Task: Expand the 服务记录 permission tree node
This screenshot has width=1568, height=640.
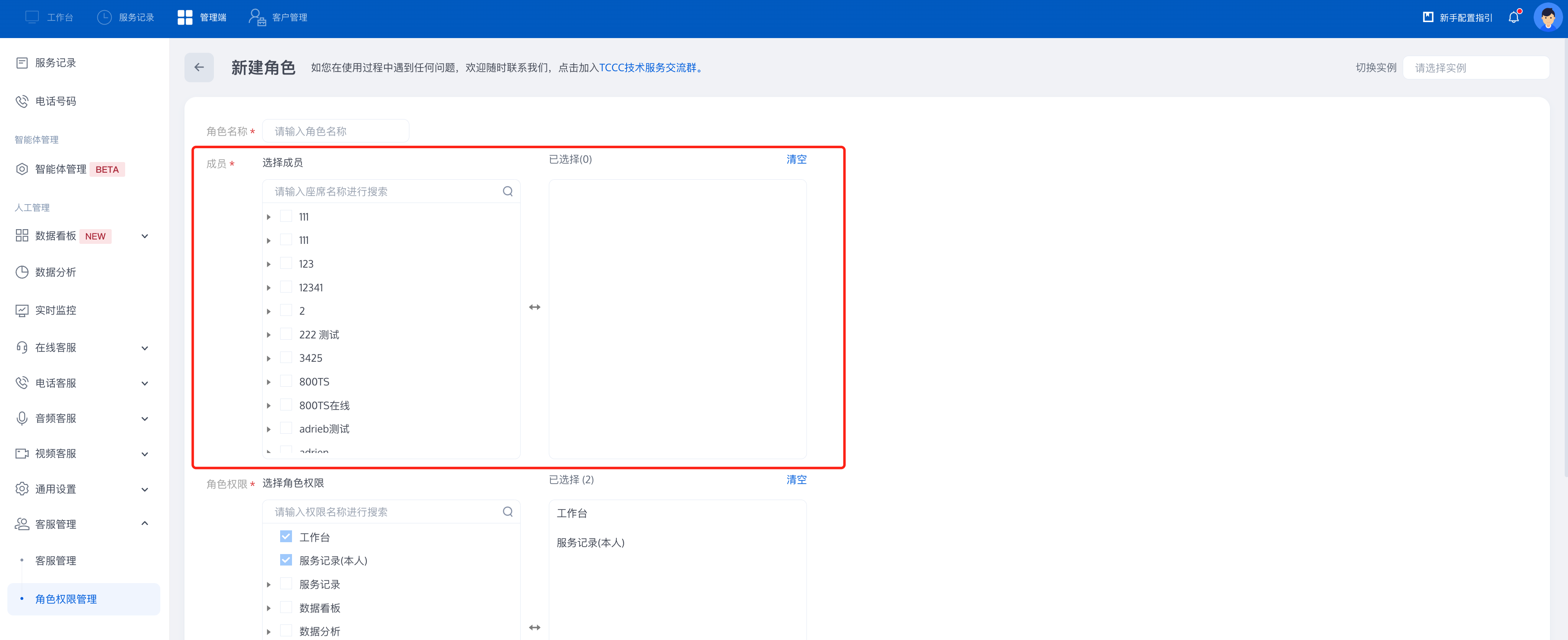Action: (268, 585)
